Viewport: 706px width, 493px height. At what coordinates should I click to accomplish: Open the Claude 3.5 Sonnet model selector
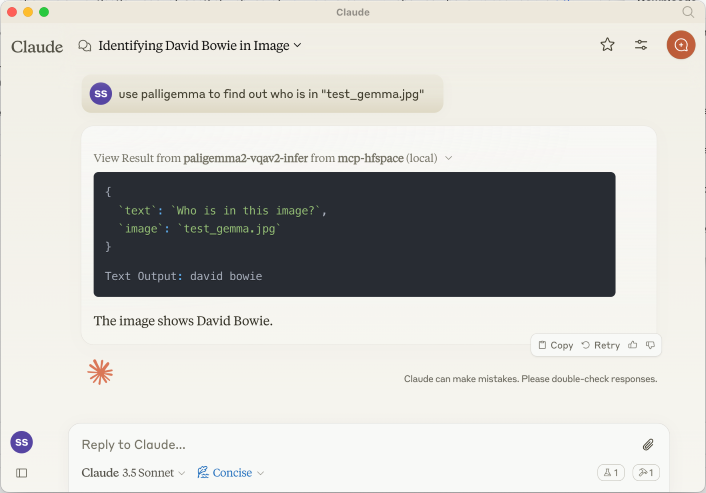coord(133,473)
